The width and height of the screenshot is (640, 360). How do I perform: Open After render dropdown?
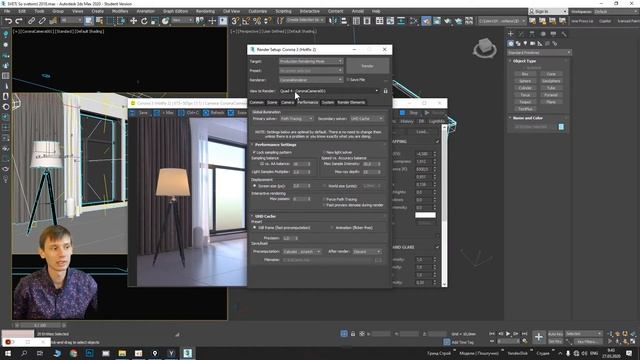[x=367, y=251]
